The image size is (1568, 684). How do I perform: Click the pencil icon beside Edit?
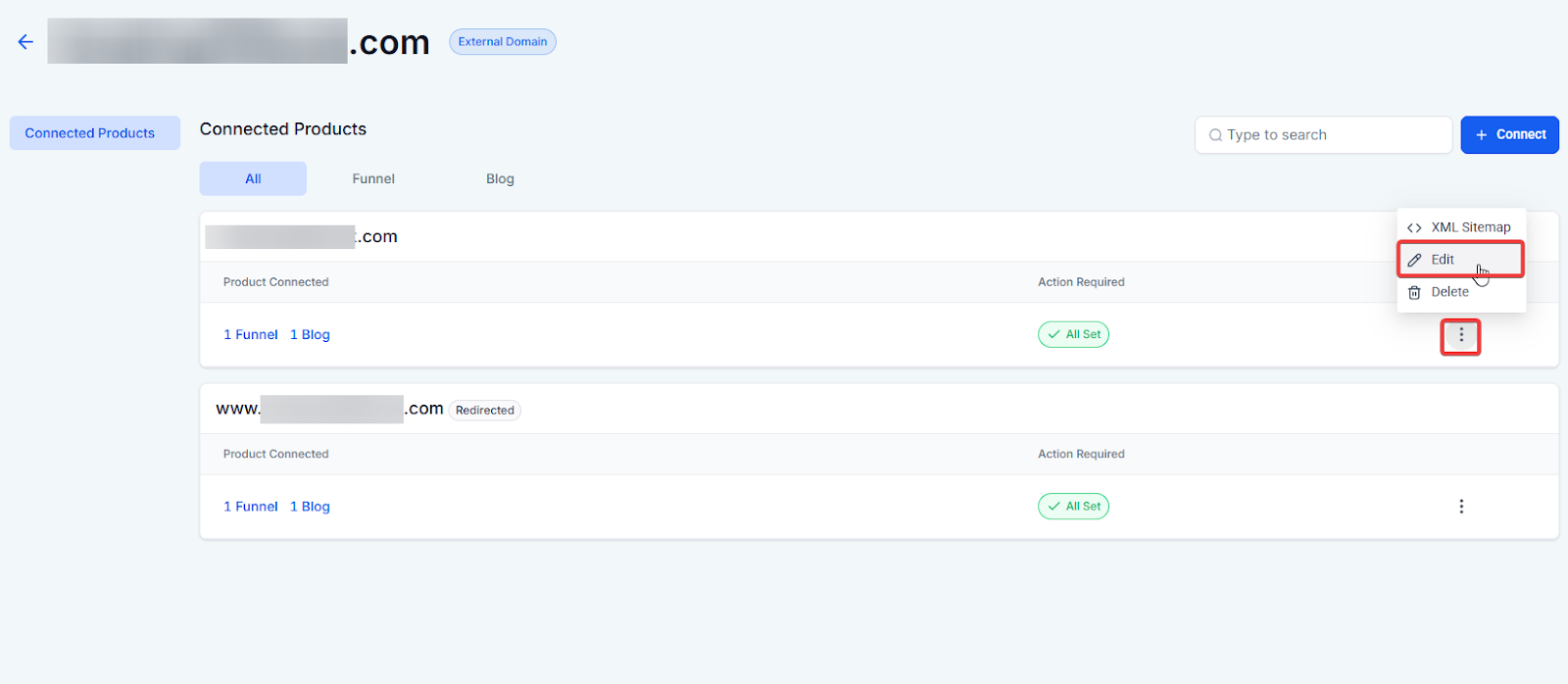click(1414, 260)
